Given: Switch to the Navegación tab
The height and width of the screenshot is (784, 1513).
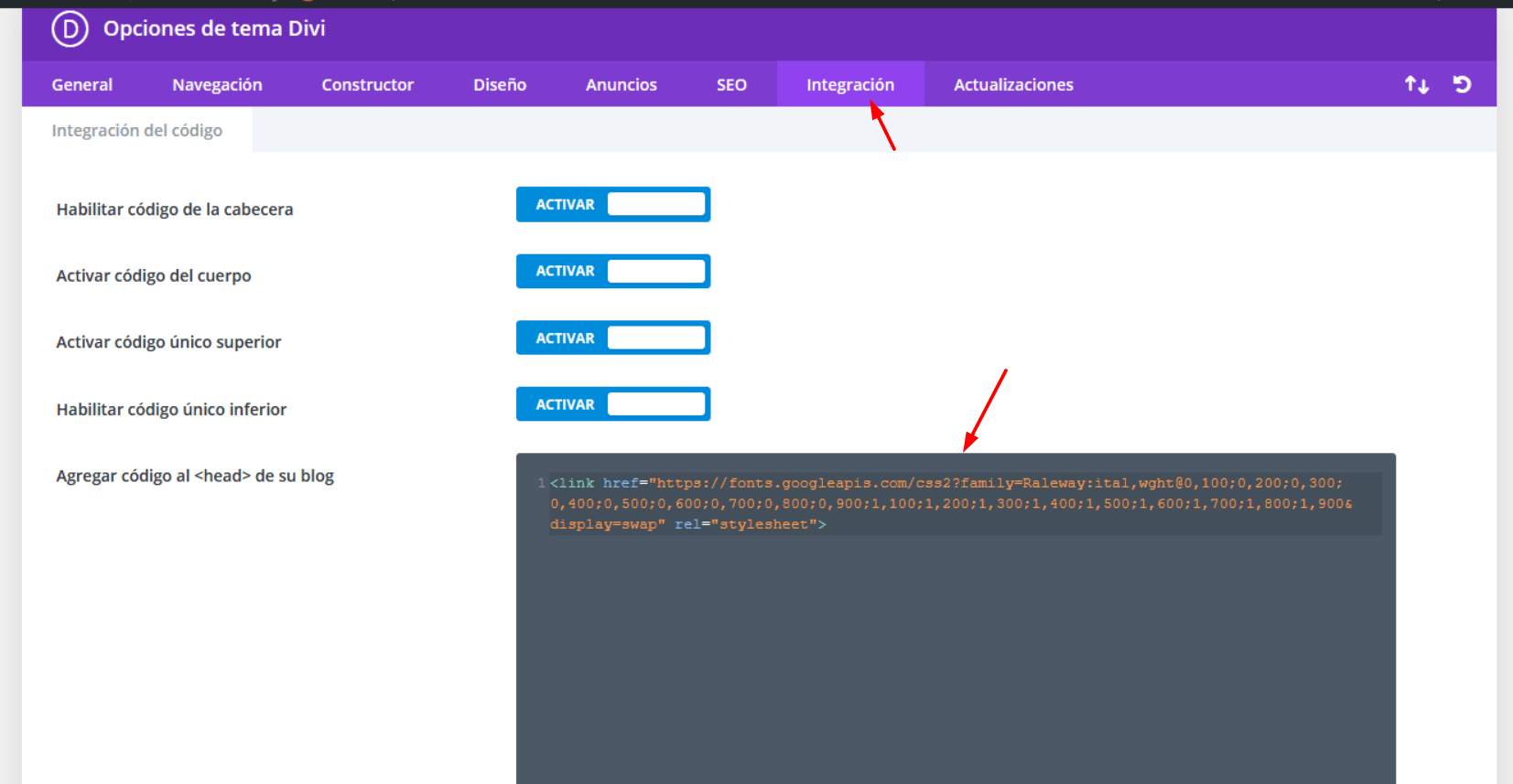Looking at the screenshot, I should (217, 84).
